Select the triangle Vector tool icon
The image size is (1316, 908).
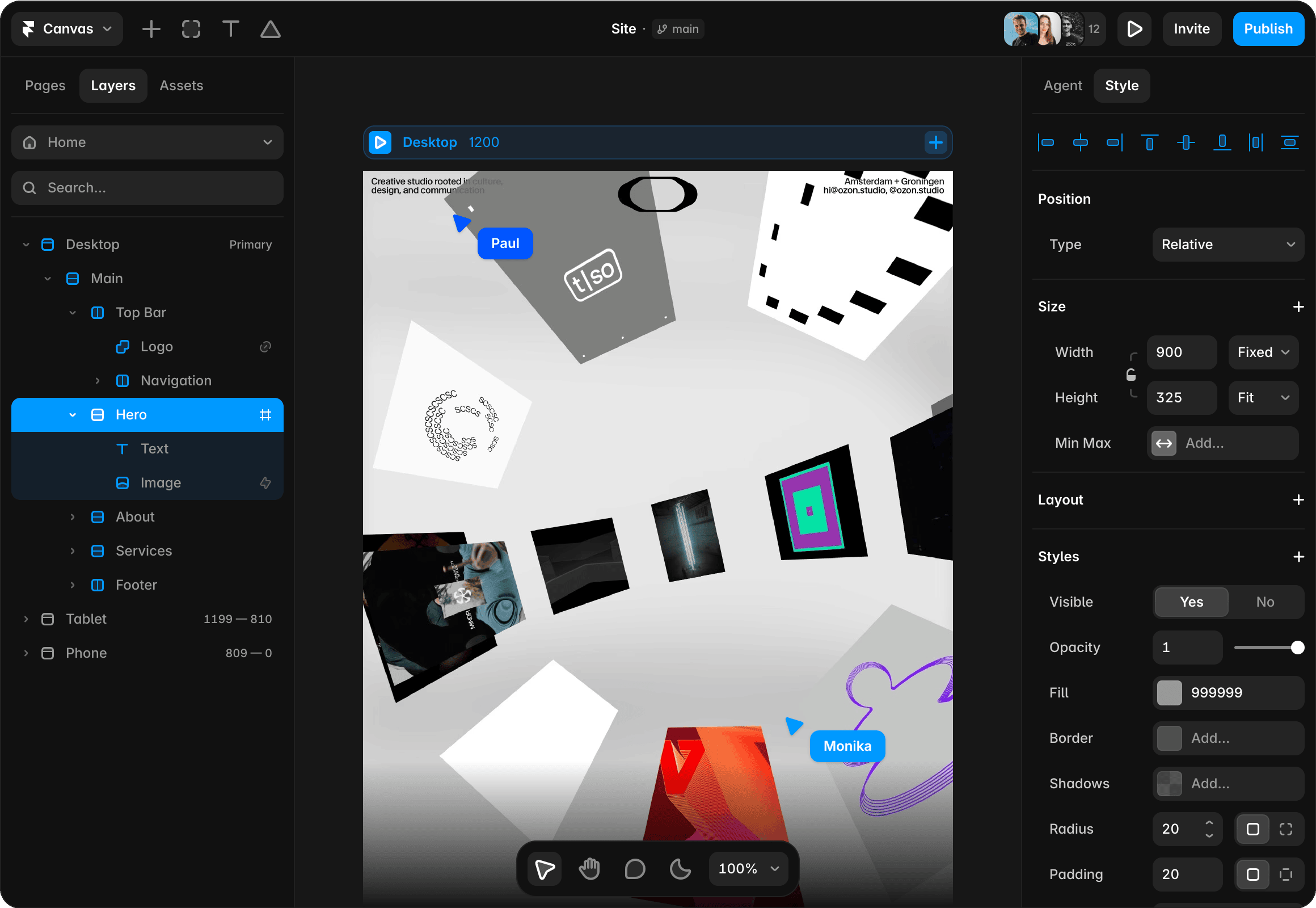(x=270, y=29)
